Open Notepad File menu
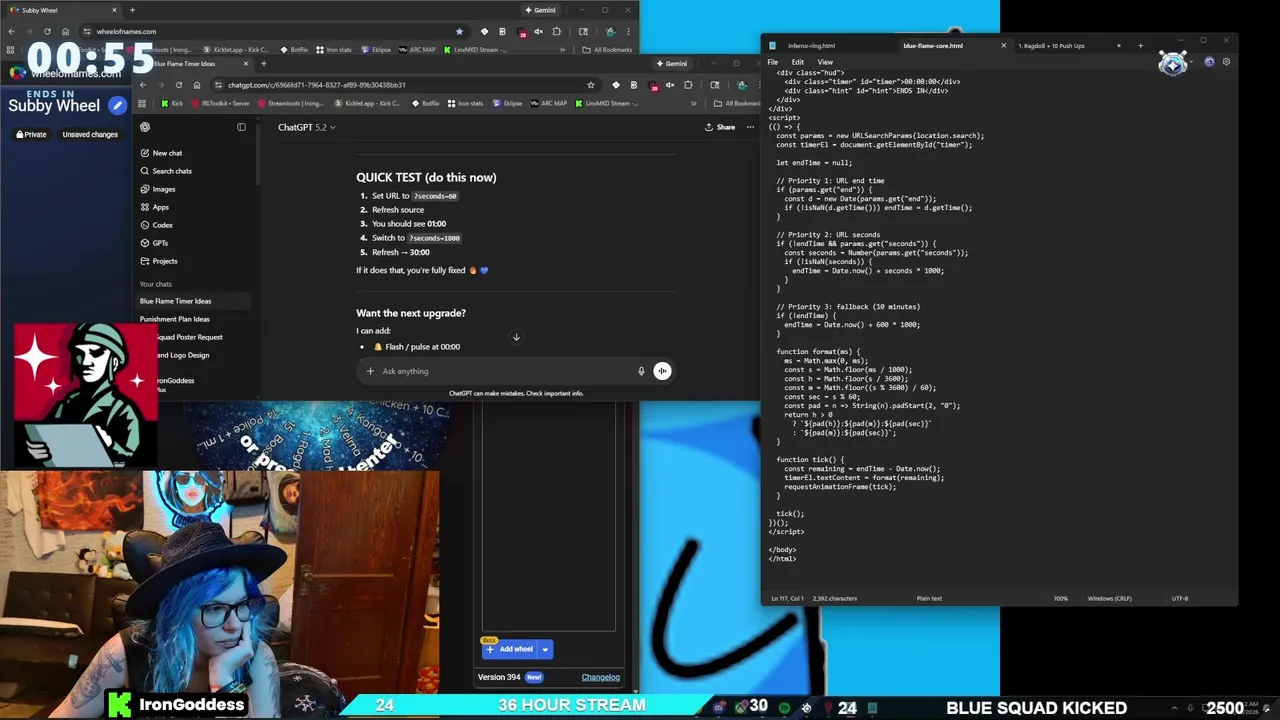1280x720 pixels. [773, 62]
